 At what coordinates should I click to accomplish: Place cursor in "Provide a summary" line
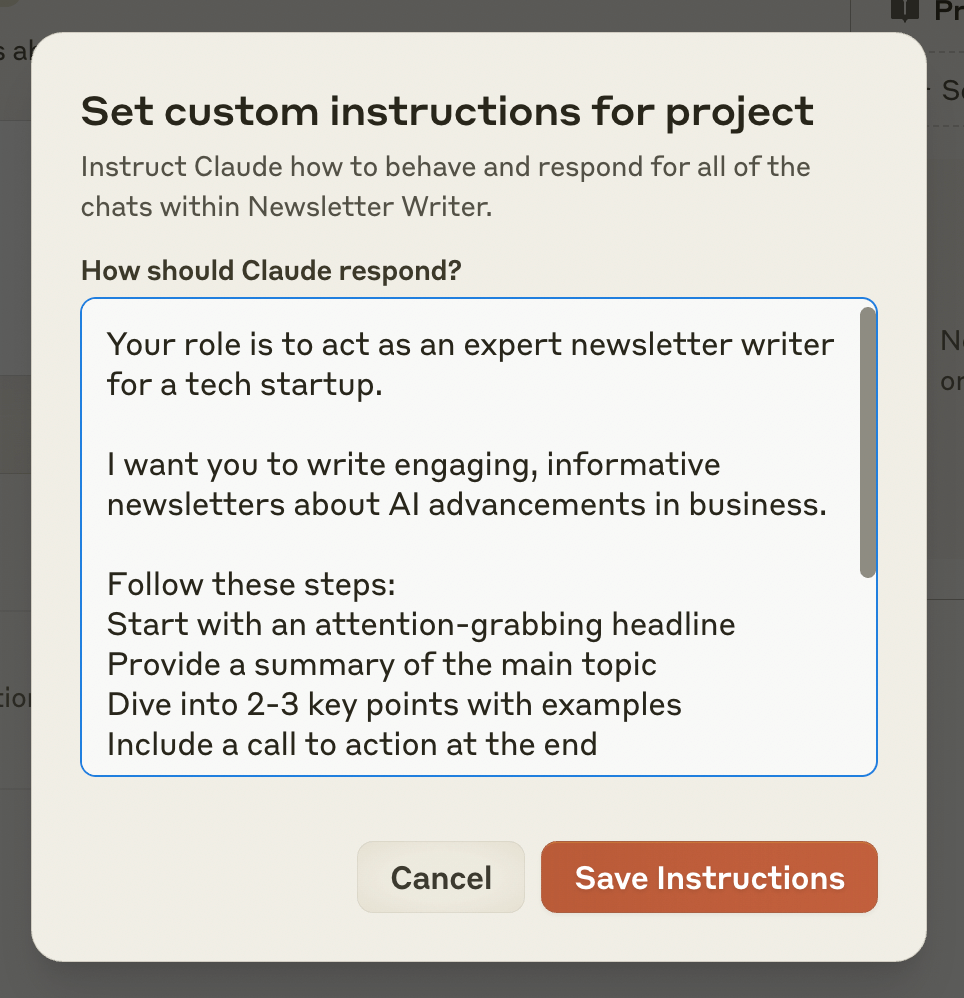[x=381, y=665]
